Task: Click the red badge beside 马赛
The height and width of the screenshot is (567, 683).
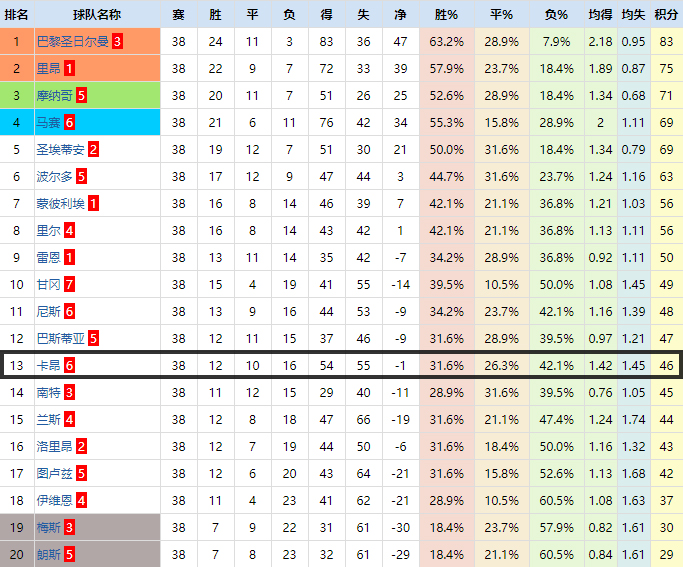Action: coord(69,123)
